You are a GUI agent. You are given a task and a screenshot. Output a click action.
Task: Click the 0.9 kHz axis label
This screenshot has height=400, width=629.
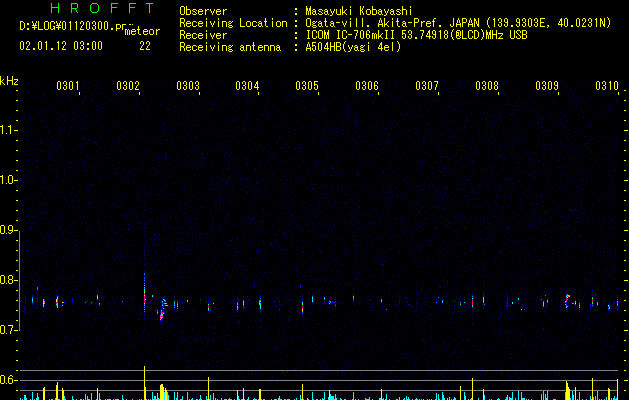pos(8,230)
